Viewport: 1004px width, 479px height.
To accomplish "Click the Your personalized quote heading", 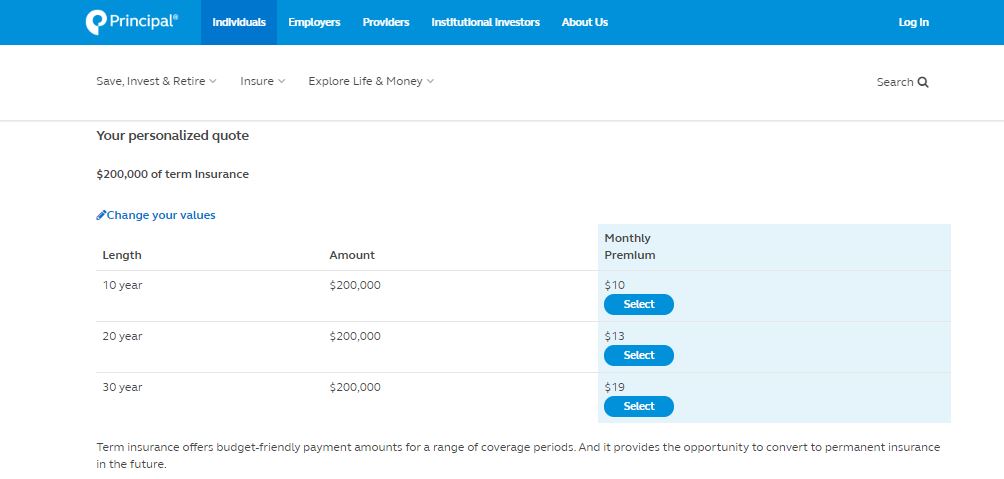I will coord(172,135).
